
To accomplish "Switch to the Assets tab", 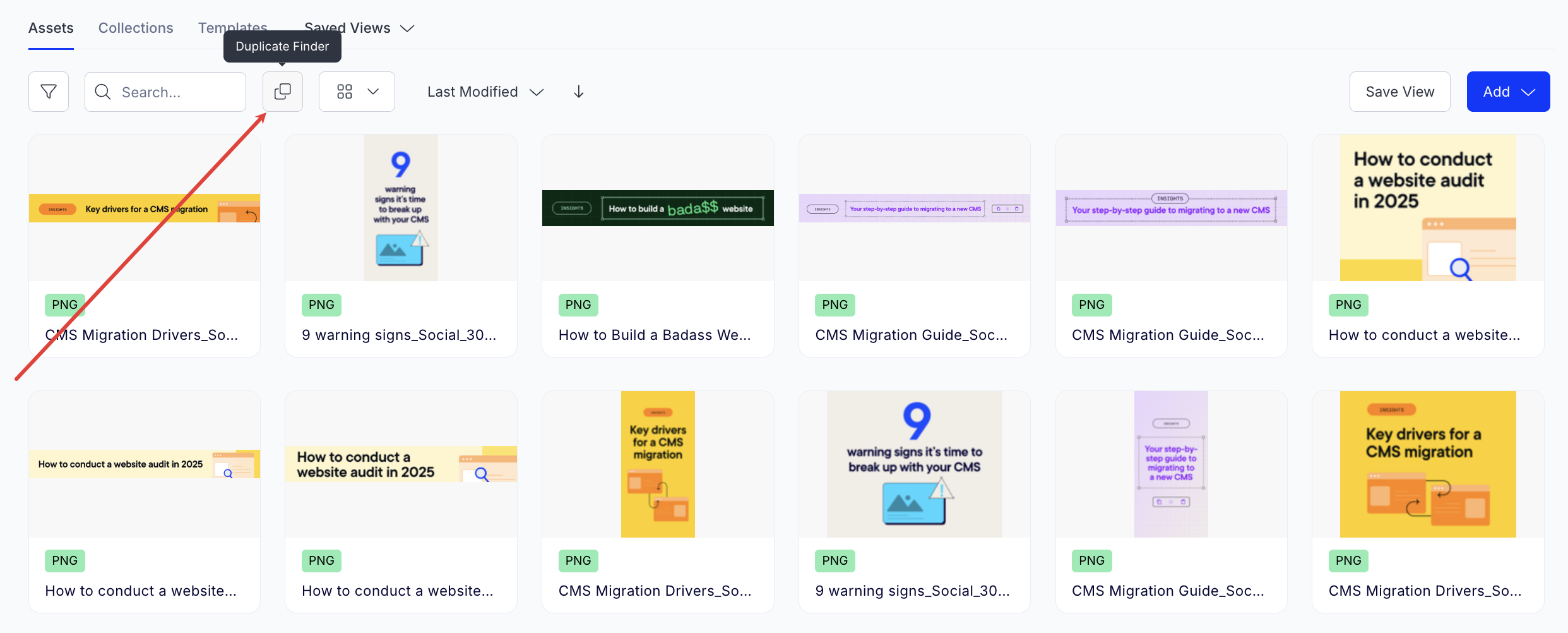I will click(x=51, y=28).
